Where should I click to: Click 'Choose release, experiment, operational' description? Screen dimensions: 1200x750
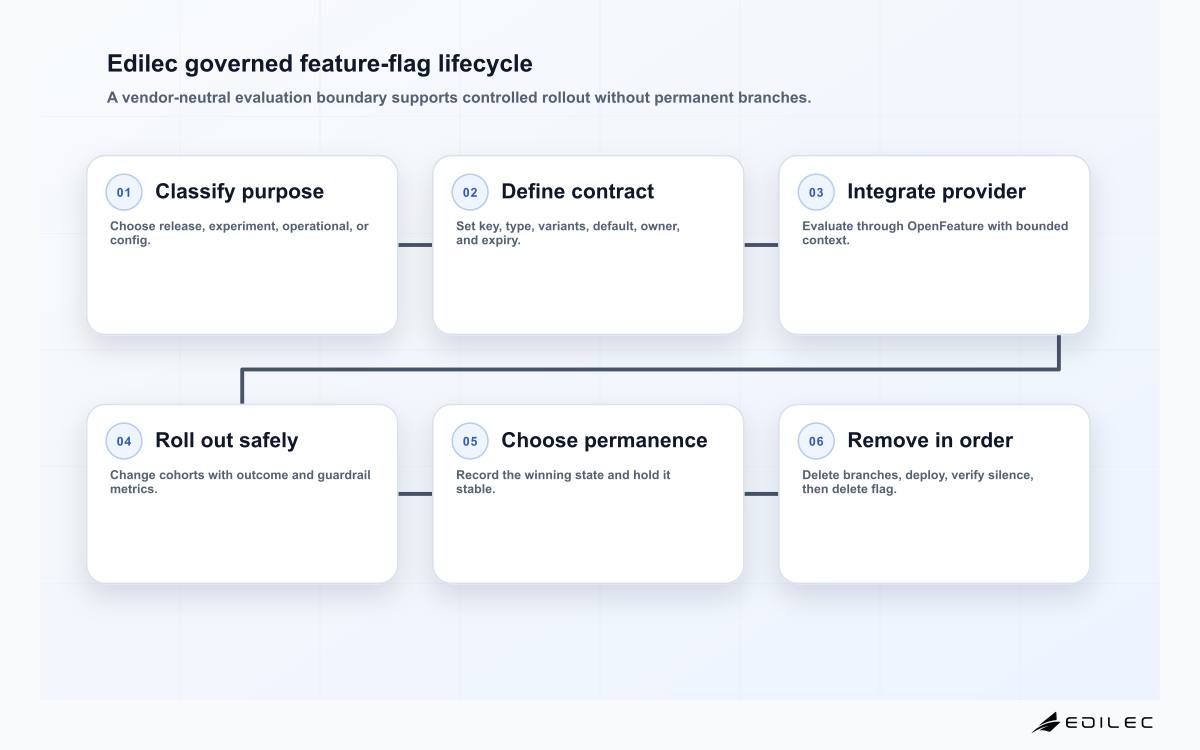point(239,233)
